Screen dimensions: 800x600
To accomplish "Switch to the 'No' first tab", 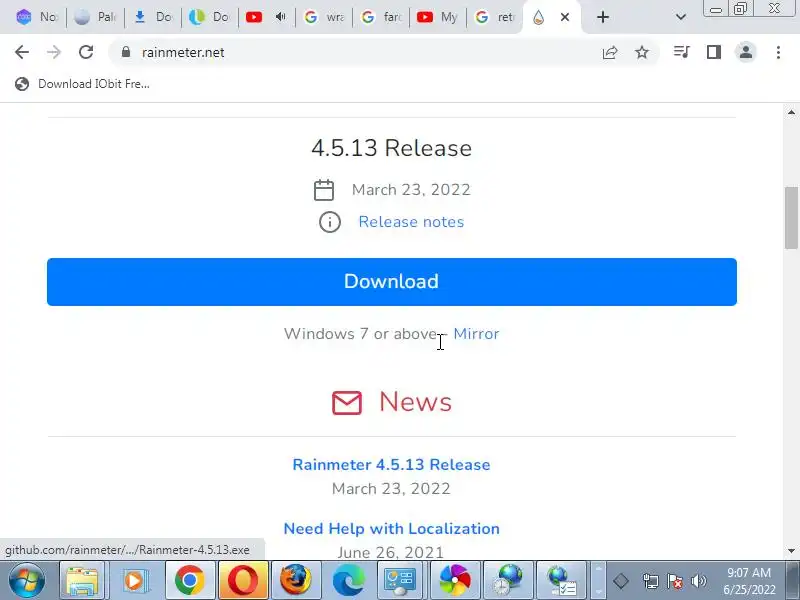I will coord(36,17).
